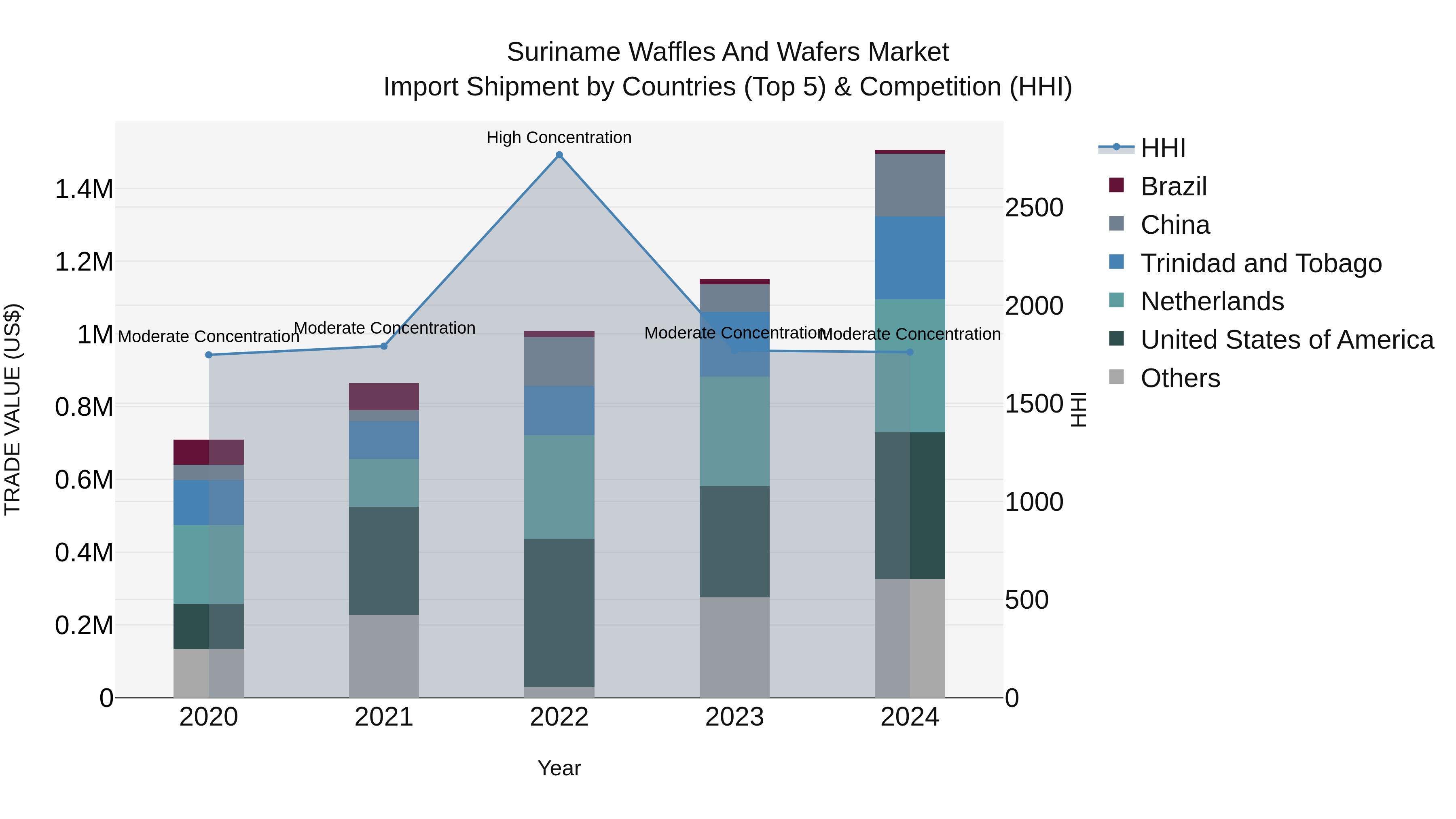Image resolution: width=1456 pixels, height=819 pixels.
Task: Click the Year axis title
Action: (x=559, y=768)
